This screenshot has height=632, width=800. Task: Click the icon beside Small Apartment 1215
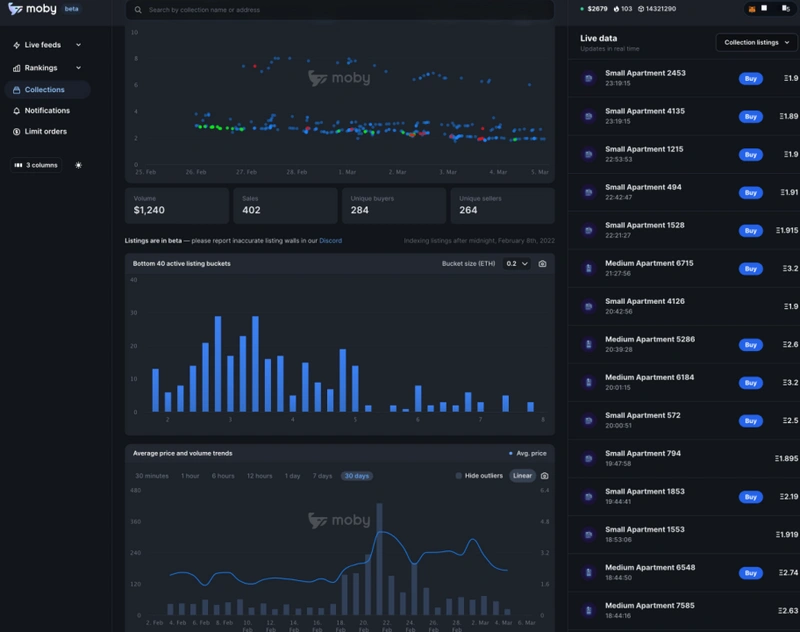click(x=588, y=155)
